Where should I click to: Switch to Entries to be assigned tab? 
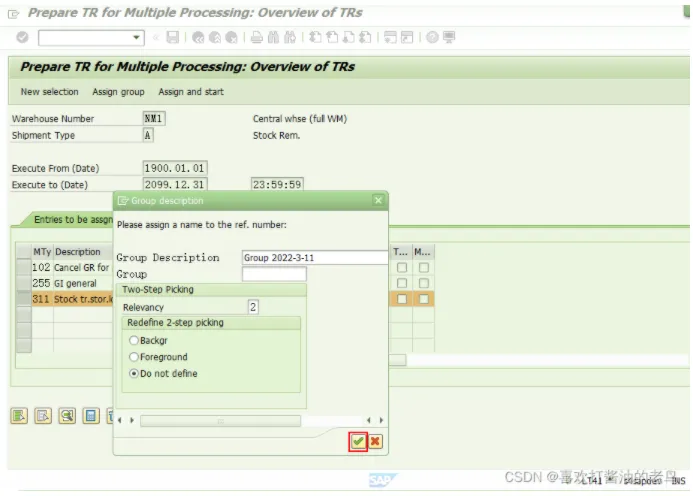(x=71, y=219)
